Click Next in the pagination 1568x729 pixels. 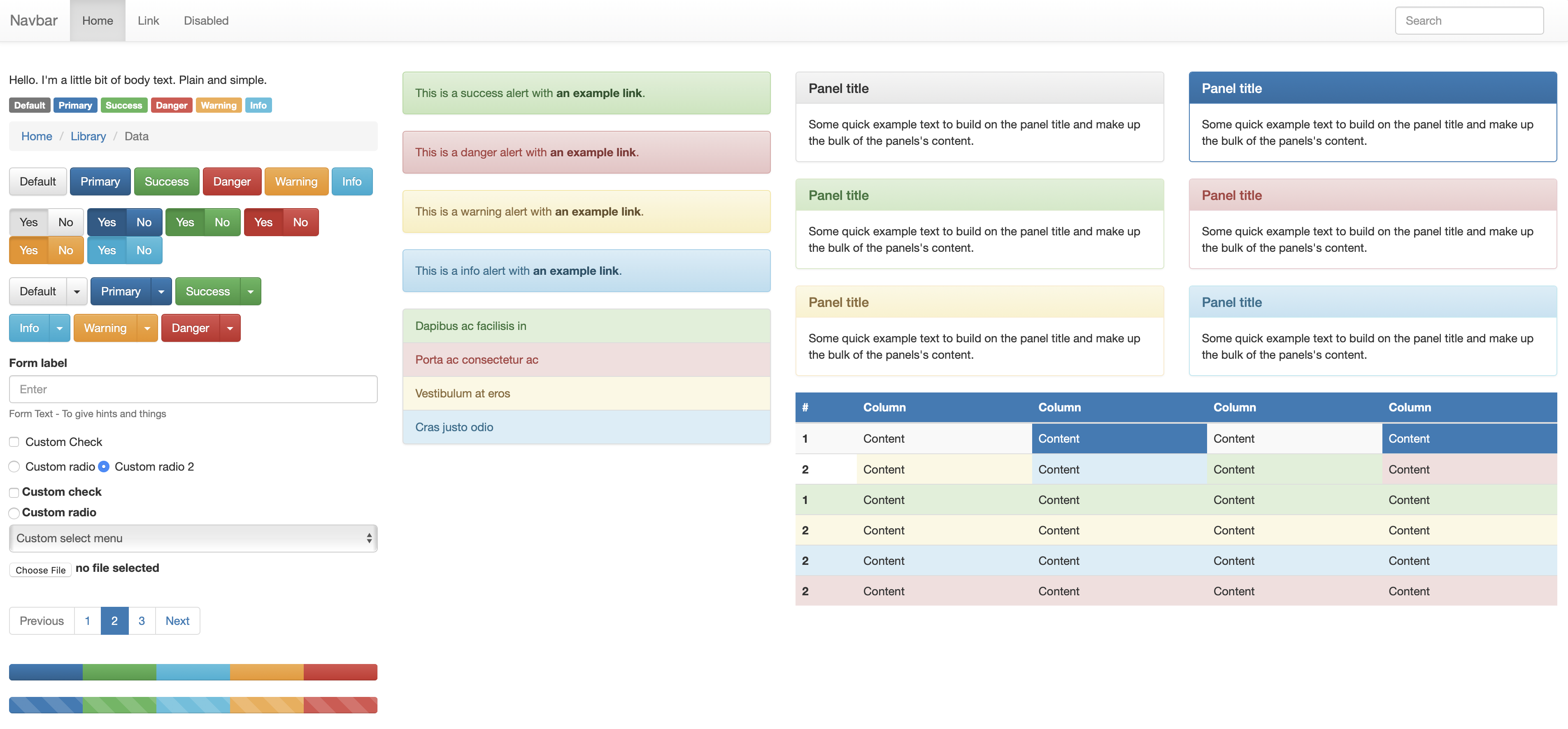177,621
